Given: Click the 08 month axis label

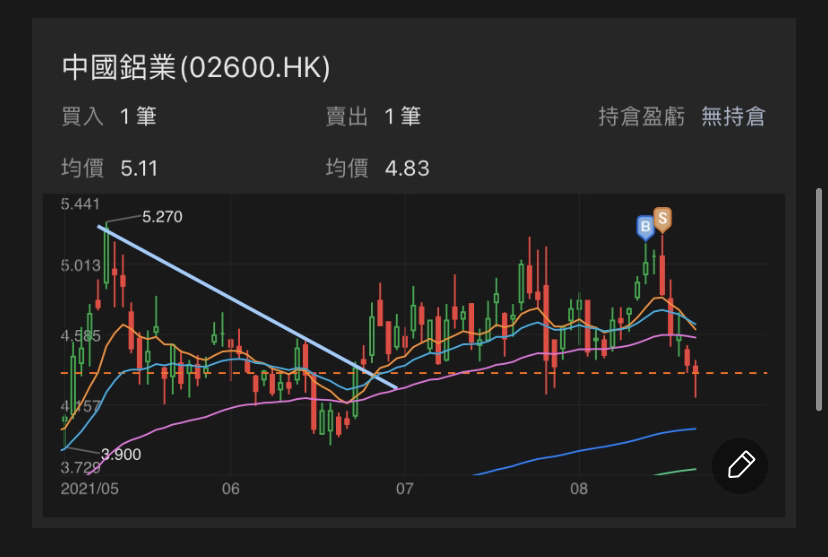Looking at the screenshot, I should [579, 489].
